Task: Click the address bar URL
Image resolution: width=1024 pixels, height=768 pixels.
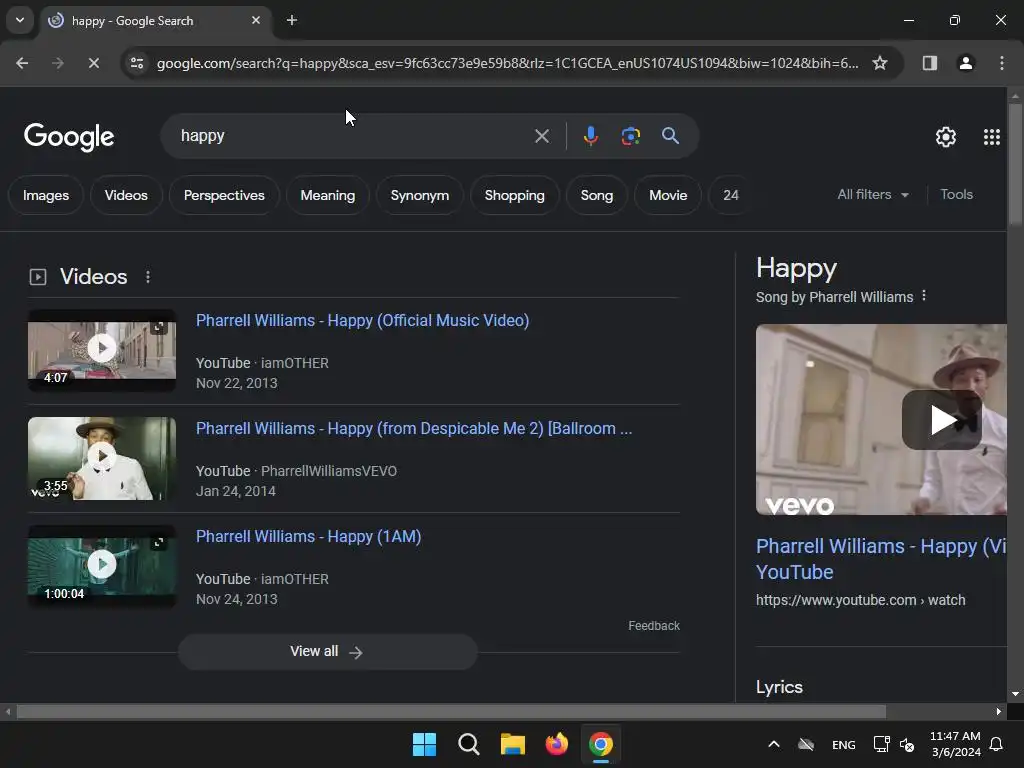Action: (x=507, y=63)
